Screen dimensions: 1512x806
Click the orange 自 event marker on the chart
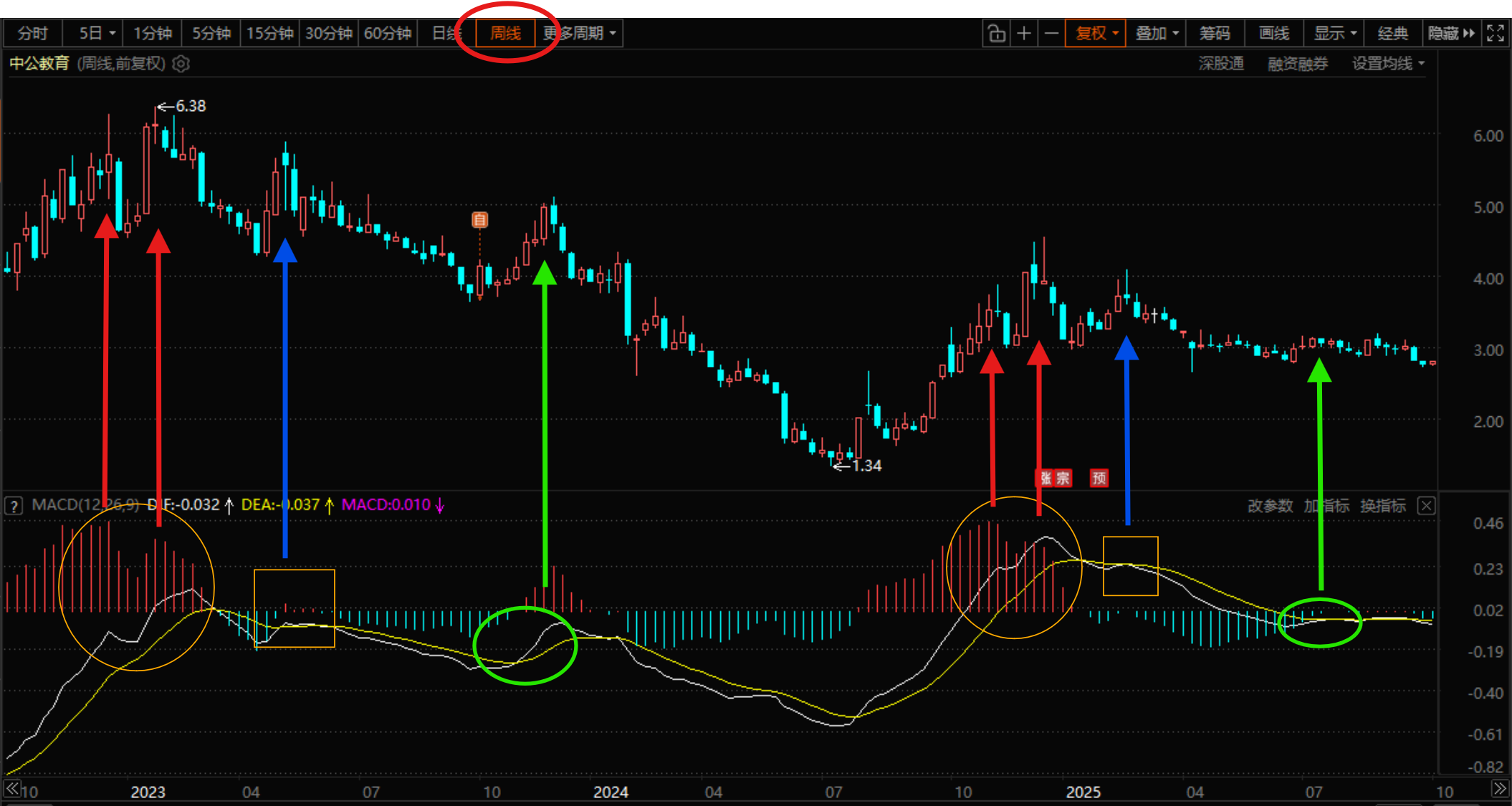(479, 220)
